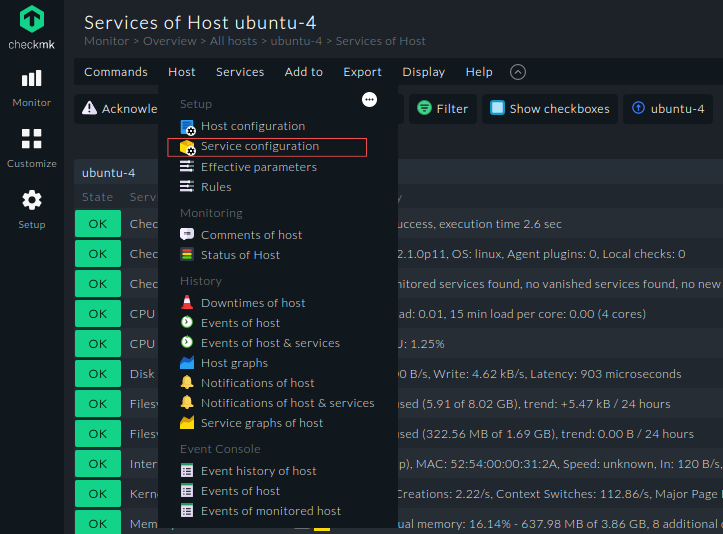Click the Events of monitored host icon
723x534 pixels.
tap(187, 510)
